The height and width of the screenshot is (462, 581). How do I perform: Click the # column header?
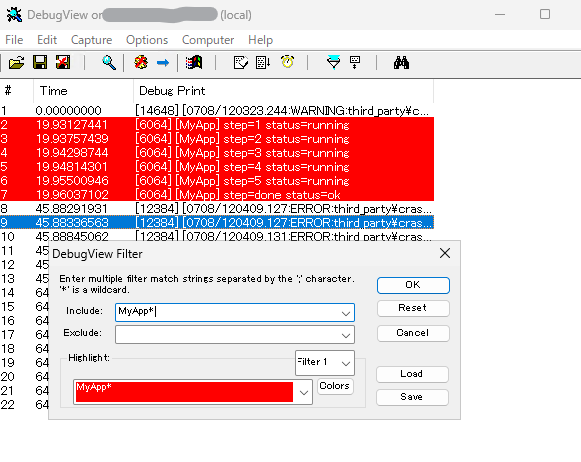(x=17, y=91)
